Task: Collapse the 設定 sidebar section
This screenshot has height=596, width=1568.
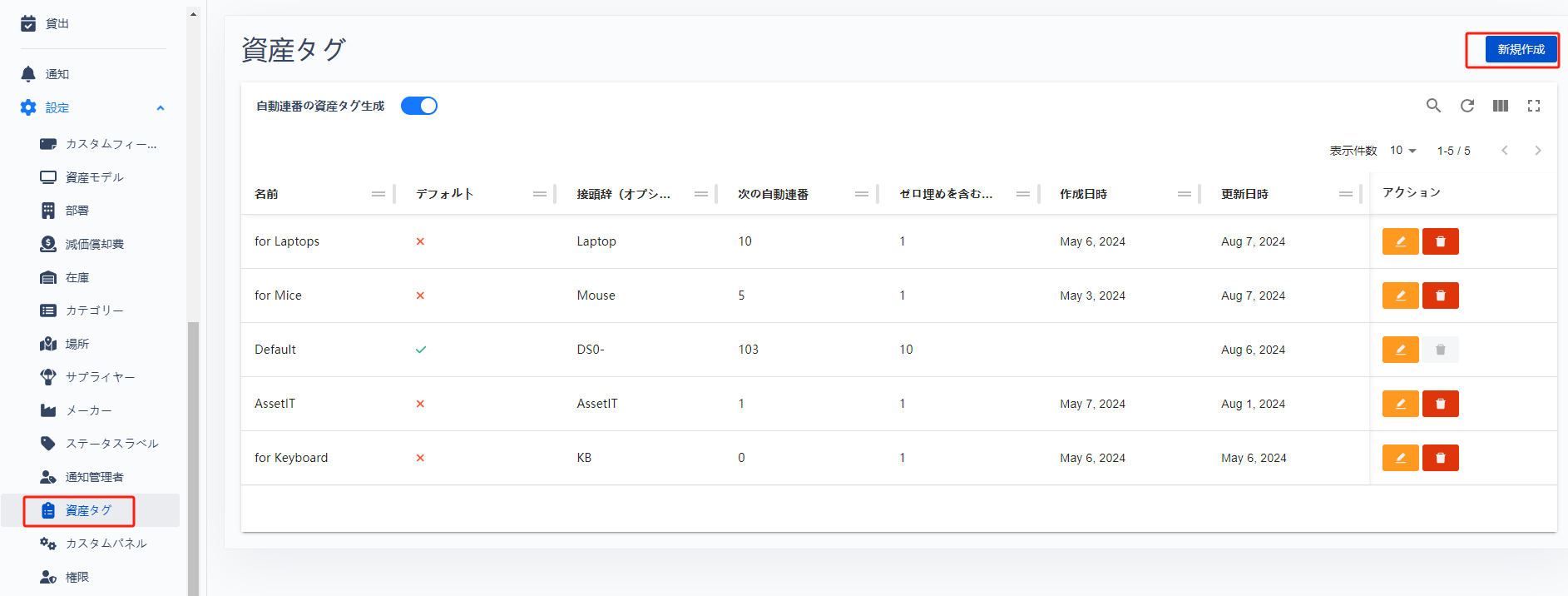Action: (x=161, y=108)
